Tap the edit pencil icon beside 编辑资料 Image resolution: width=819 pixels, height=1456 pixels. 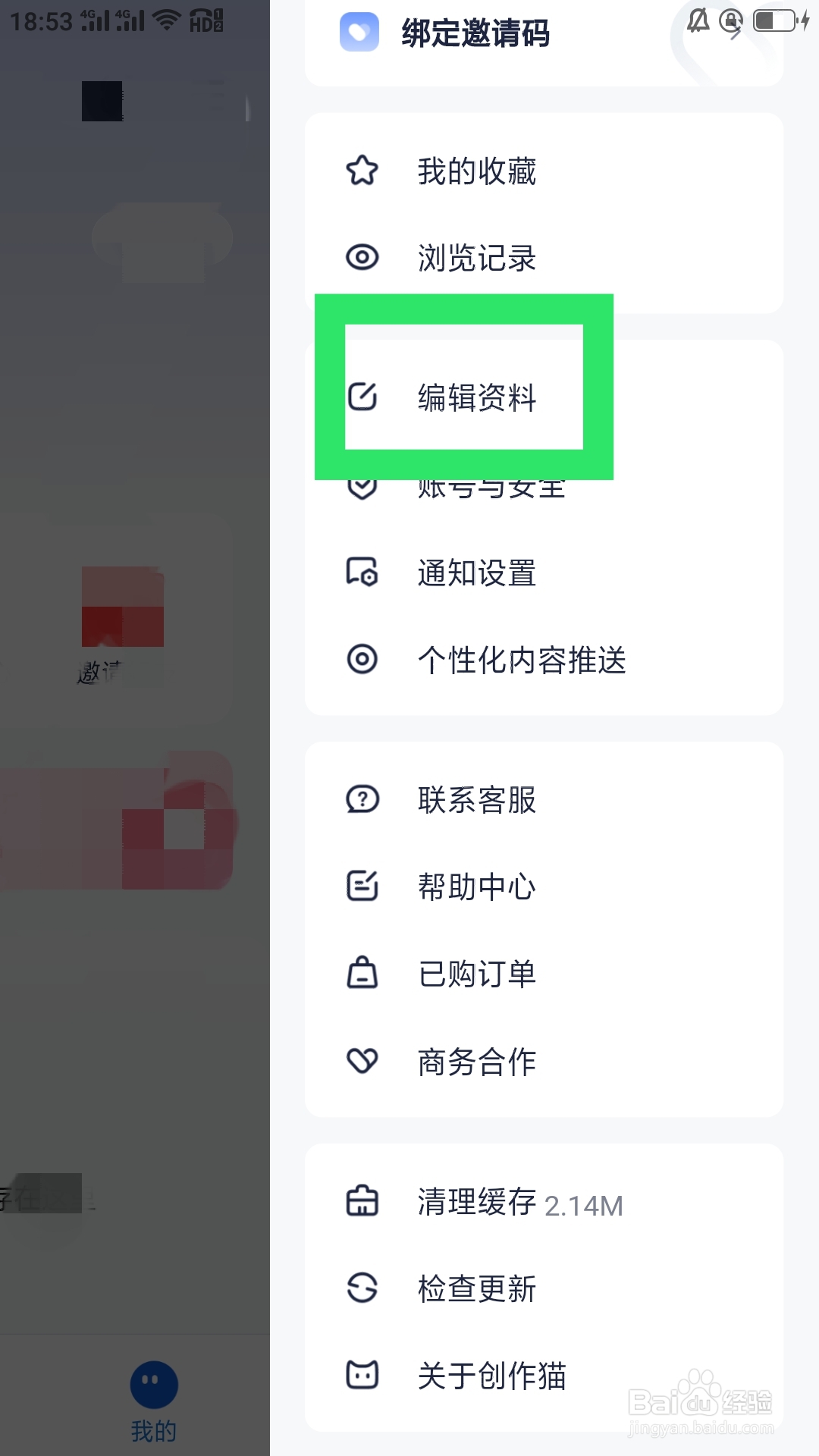[362, 397]
